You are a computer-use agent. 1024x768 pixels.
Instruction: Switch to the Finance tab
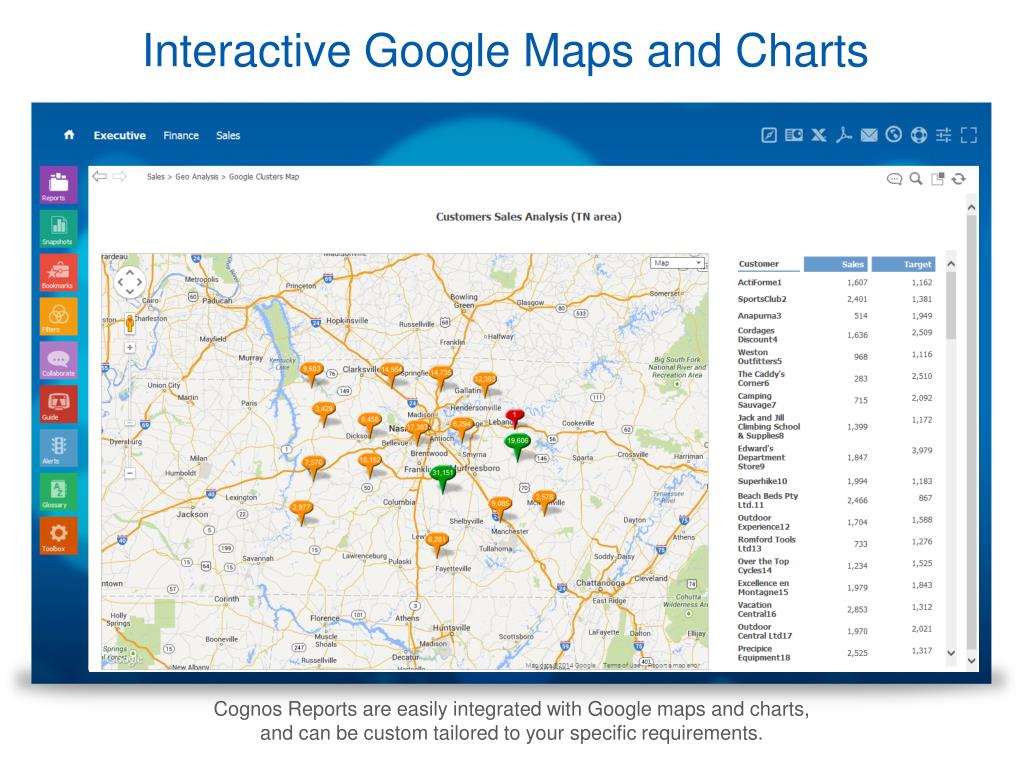click(x=181, y=135)
